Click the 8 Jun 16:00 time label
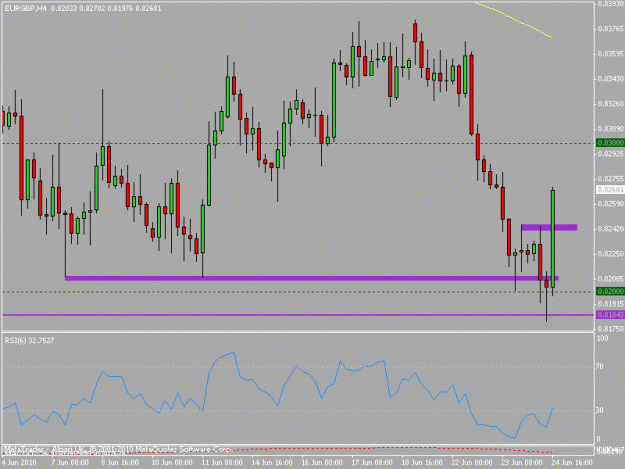Screen dimensions: 625x469 pyautogui.click(x=120, y=463)
